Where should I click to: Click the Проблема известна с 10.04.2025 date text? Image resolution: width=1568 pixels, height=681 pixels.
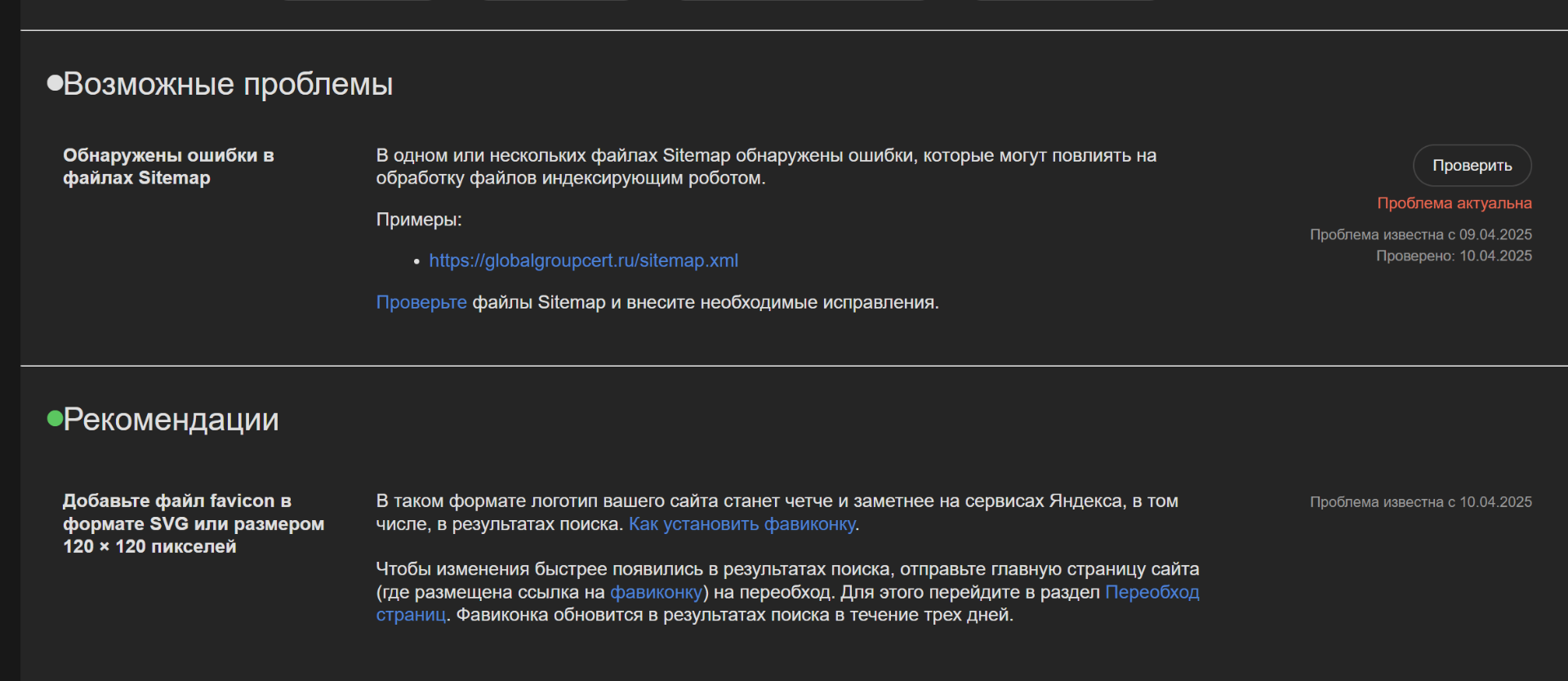coord(1420,502)
